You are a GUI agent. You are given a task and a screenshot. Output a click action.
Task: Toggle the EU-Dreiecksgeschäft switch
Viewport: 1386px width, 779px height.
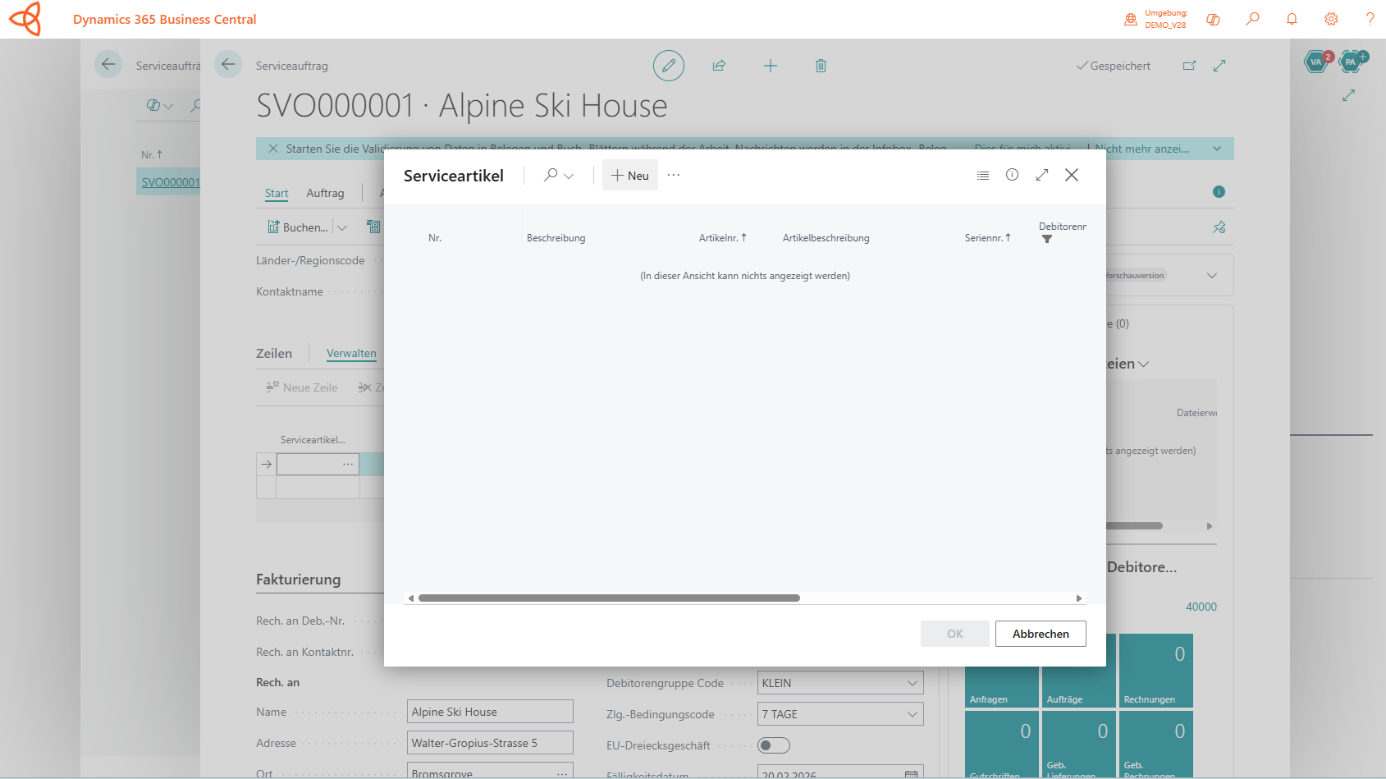point(774,745)
